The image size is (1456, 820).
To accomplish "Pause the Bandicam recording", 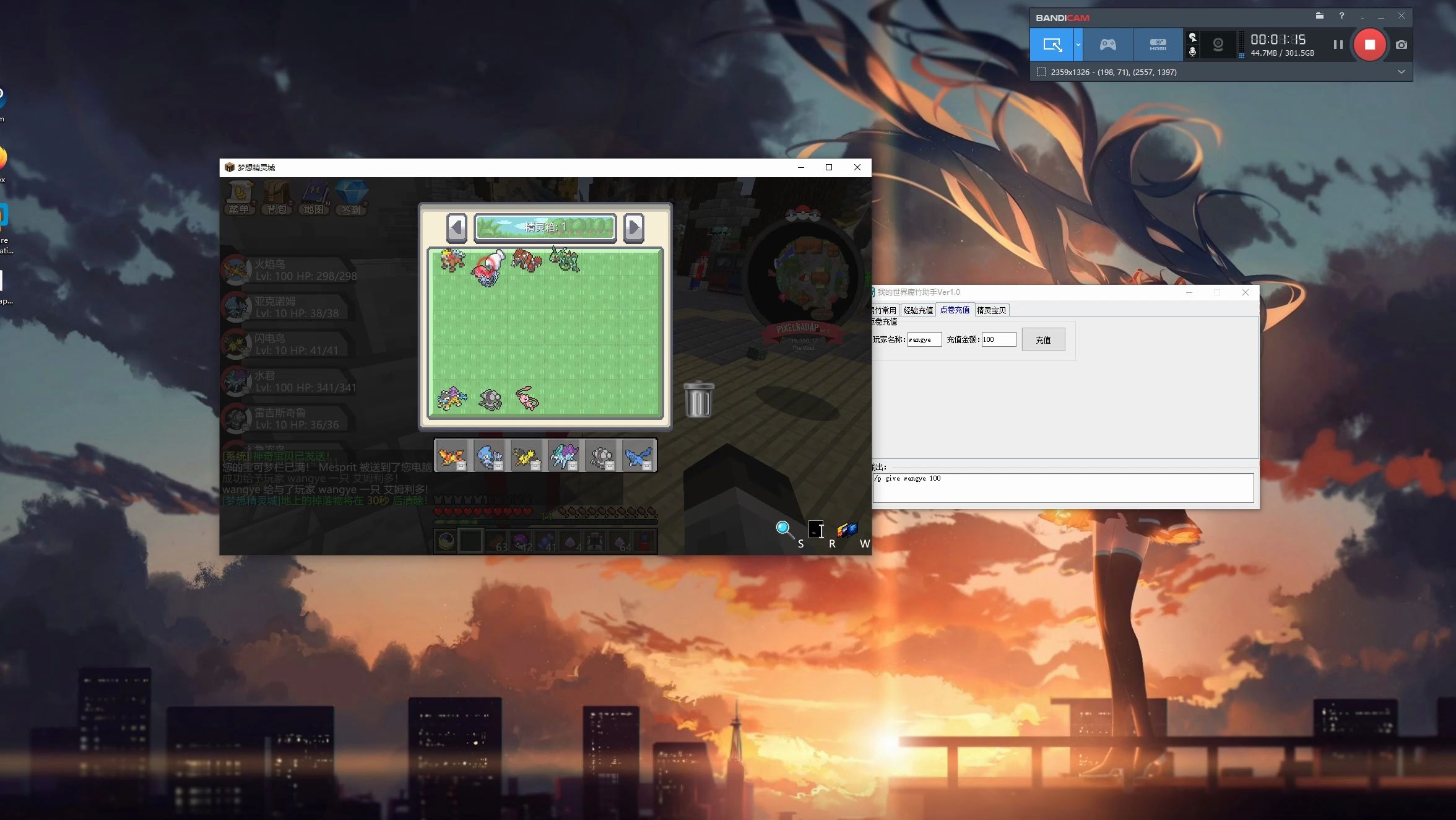I will (1338, 45).
